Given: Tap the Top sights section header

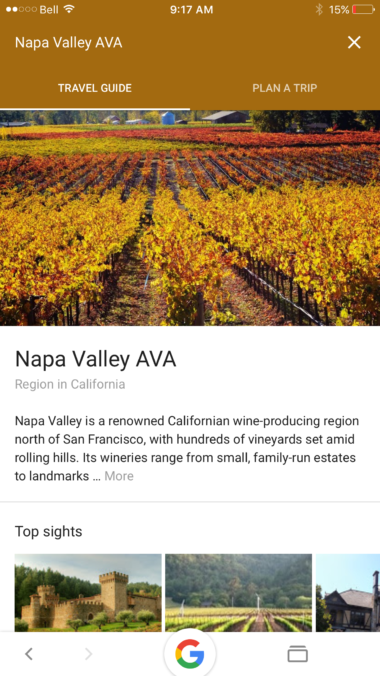Looking at the screenshot, I should tap(48, 531).
